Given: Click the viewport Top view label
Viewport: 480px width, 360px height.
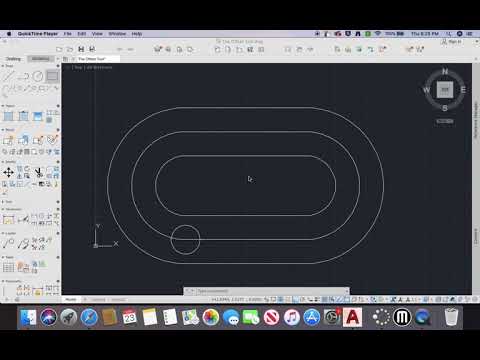Looking at the screenshot, I should pos(77,67).
